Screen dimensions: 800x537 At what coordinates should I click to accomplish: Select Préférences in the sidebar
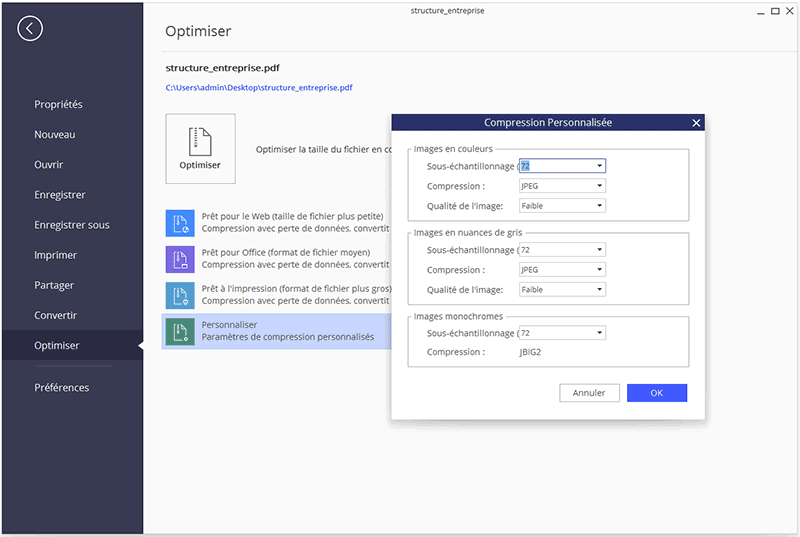tap(61, 387)
